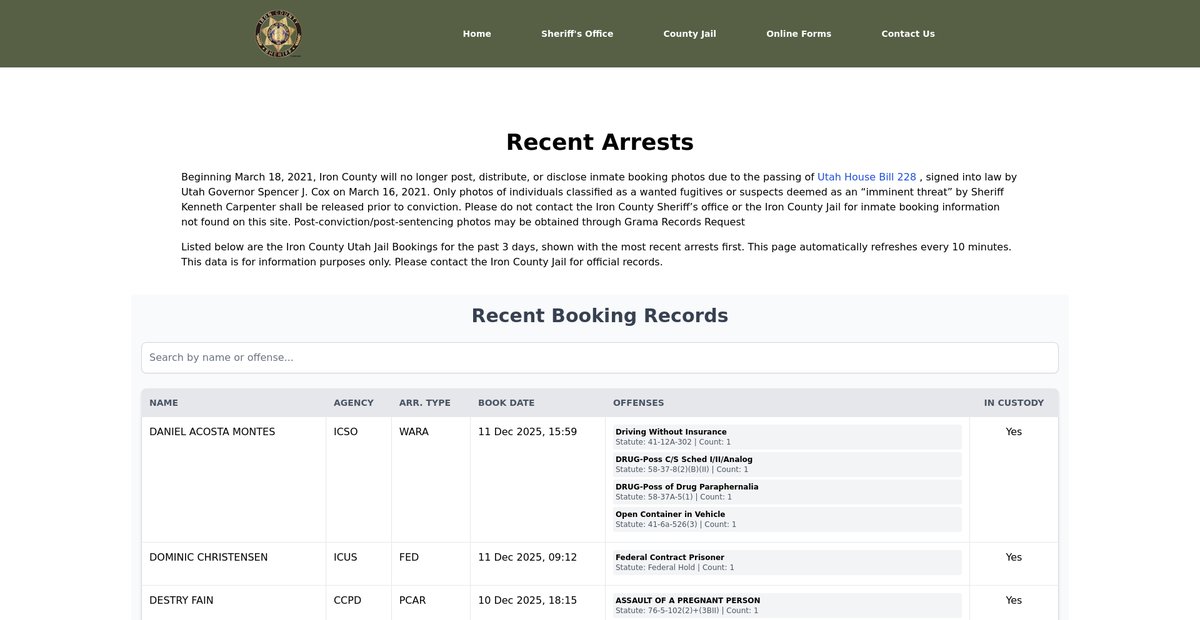This screenshot has width=1200, height=620.
Task: Open the Sheriff's Office menu
Action: coord(577,34)
